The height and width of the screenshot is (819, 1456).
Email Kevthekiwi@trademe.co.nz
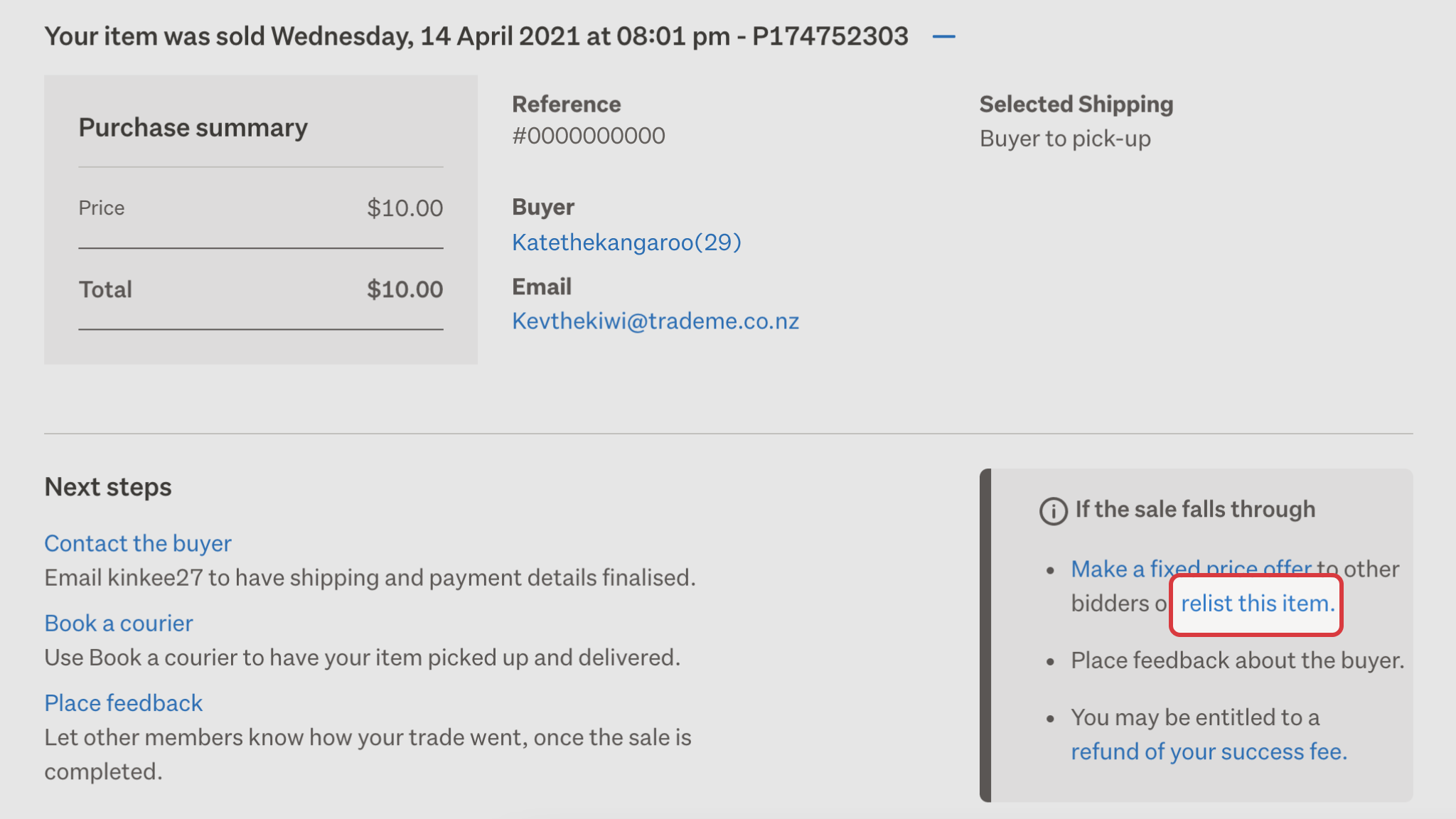655,321
